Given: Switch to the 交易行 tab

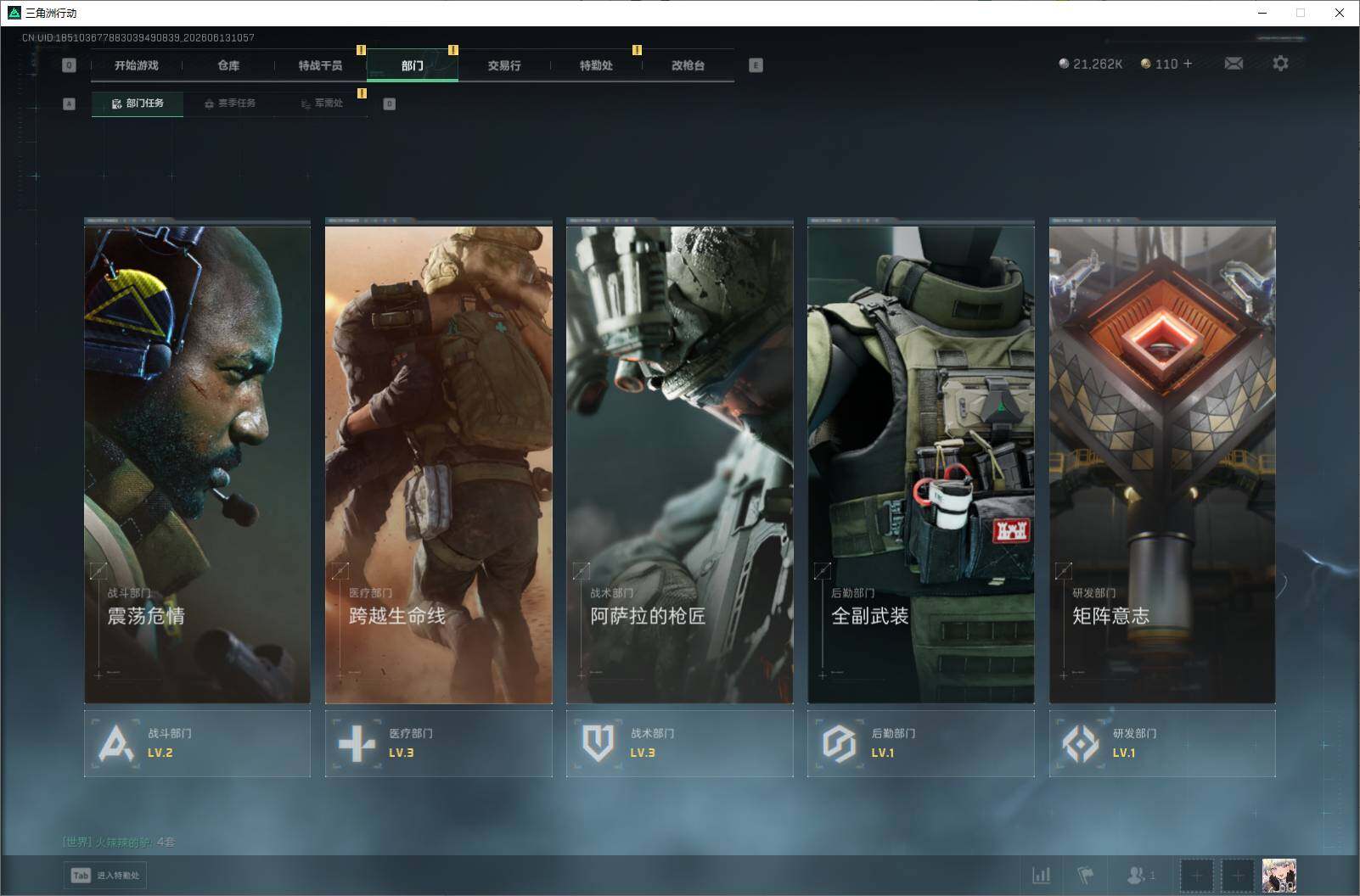Looking at the screenshot, I should 504,65.
